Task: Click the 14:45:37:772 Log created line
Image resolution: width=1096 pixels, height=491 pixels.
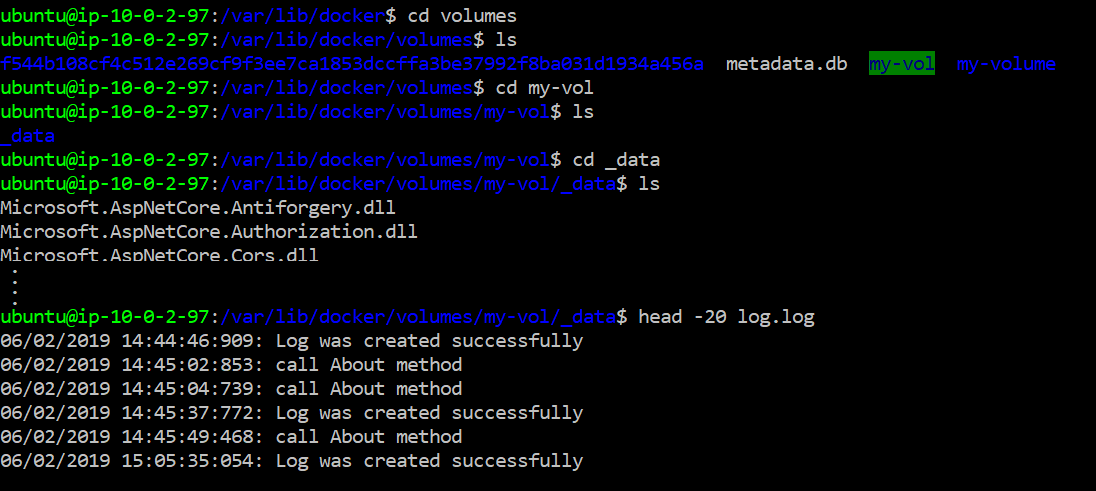Action: pos(291,413)
